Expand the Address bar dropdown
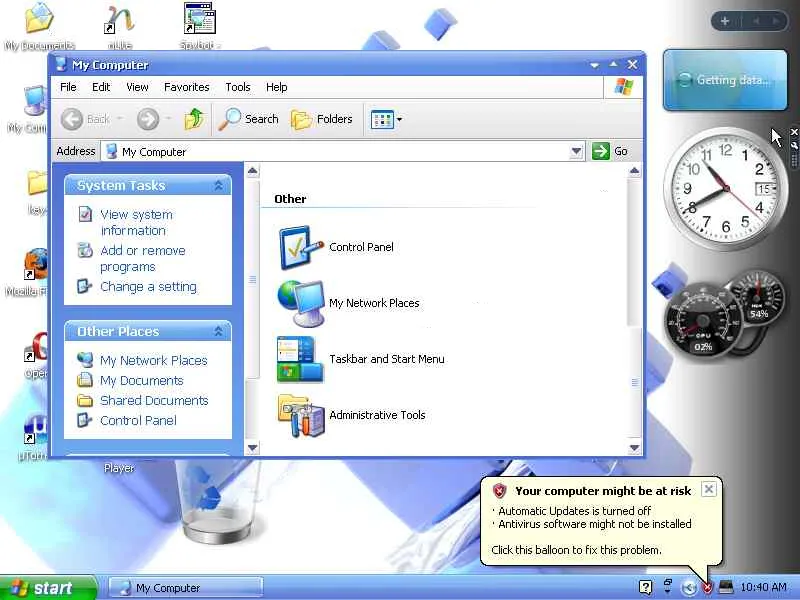800x600 pixels. click(x=576, y=152)
